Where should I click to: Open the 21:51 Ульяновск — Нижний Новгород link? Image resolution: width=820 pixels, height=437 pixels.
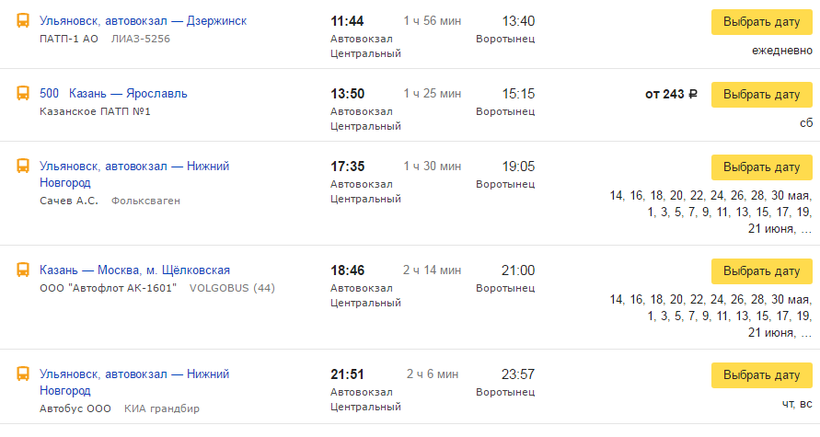(x=134, y=382)
